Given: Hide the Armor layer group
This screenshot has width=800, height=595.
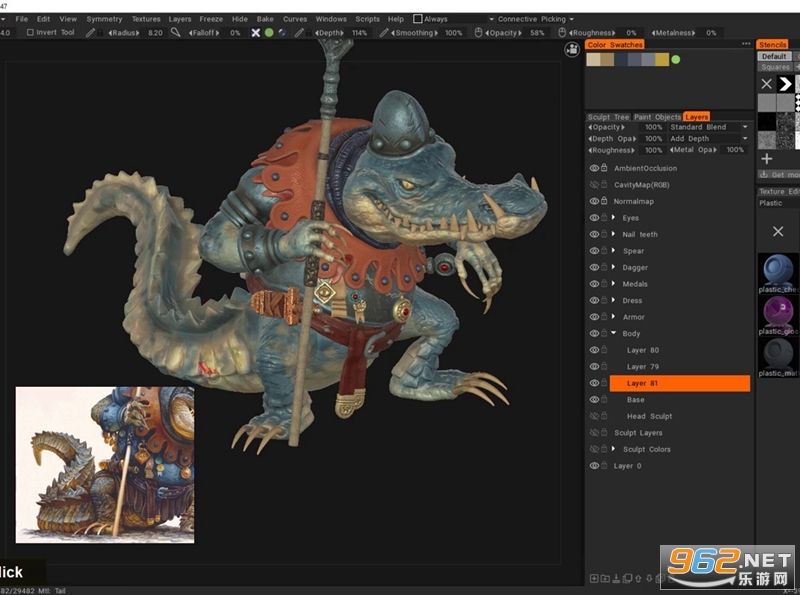Looking at the screenshot, I should pyautogui.click(x=593, y=317).
